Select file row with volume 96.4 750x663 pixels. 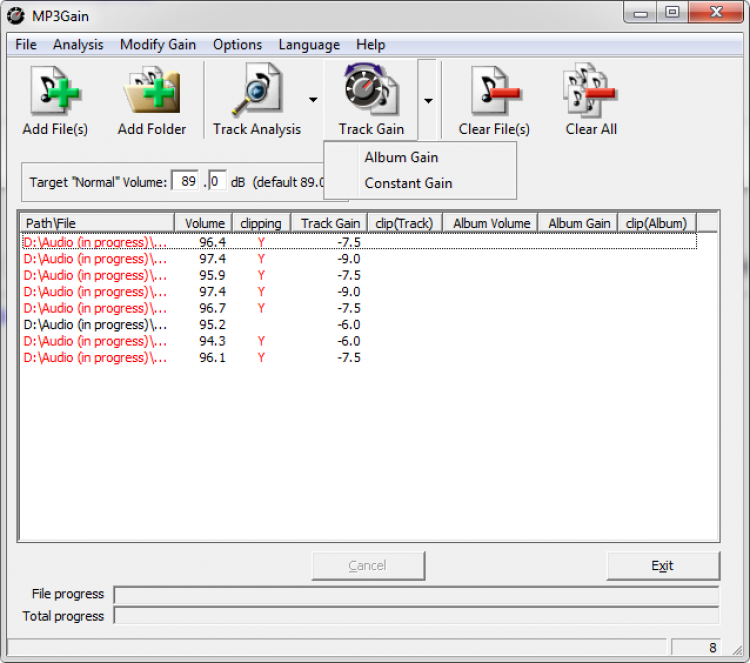[x=359, y=242]
